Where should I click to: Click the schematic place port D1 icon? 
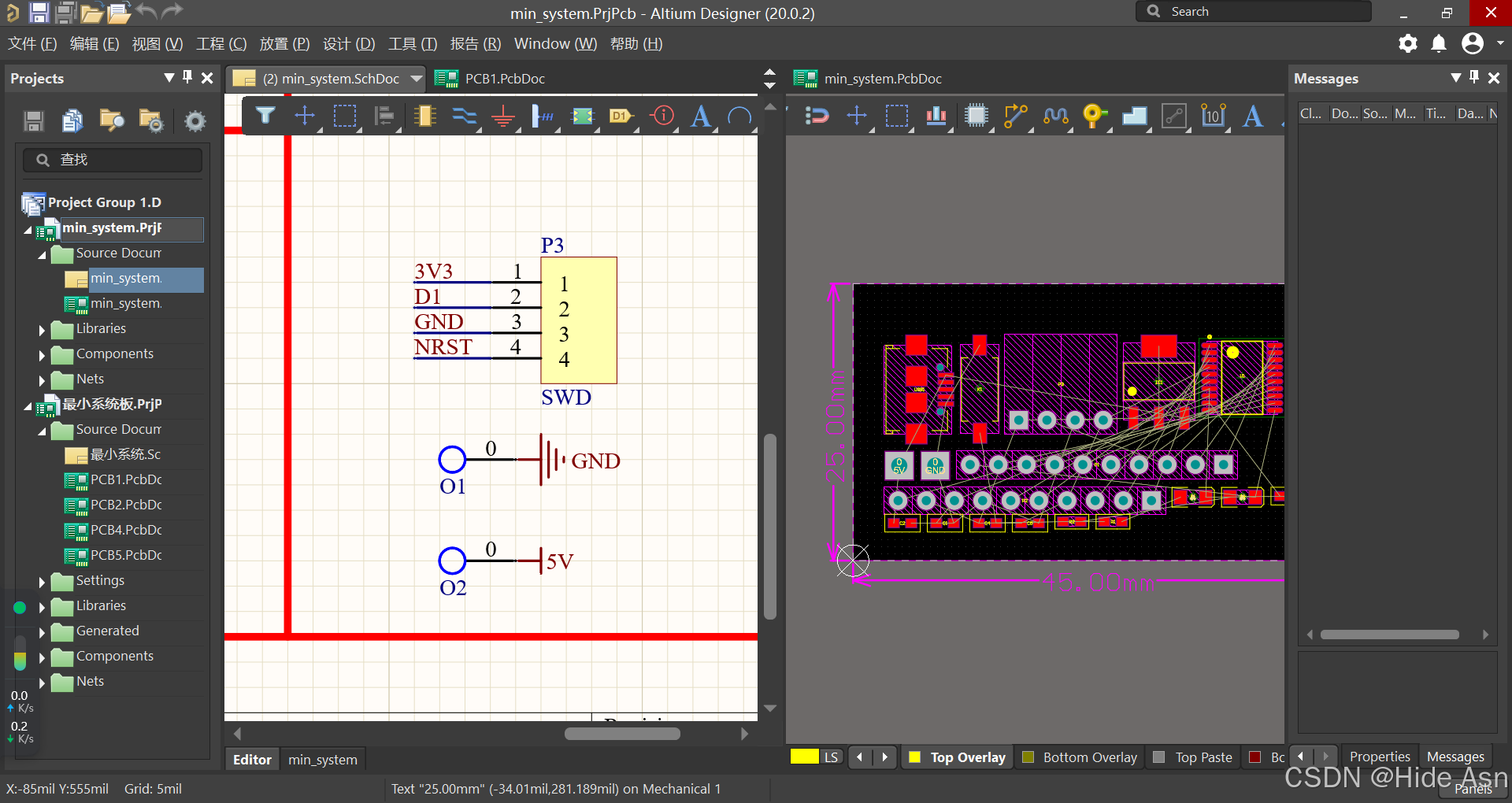[621, 117]
